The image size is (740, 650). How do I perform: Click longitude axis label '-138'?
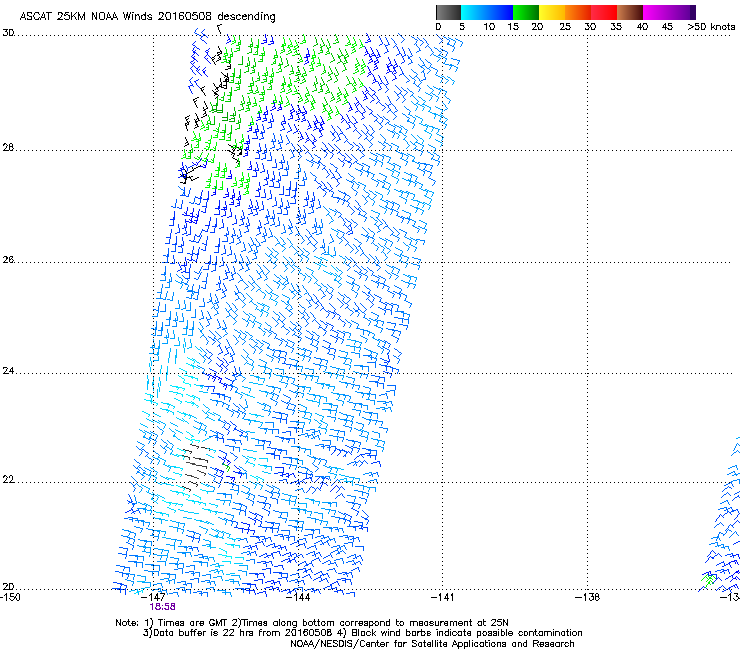click(x=587, y=597)
